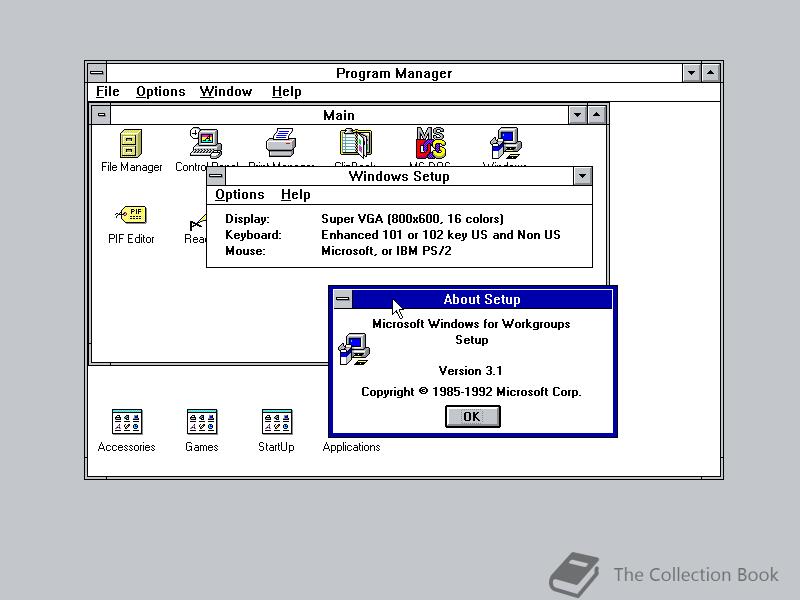
Task: Click OK in About Setup dialog
Action: [472, 417]
